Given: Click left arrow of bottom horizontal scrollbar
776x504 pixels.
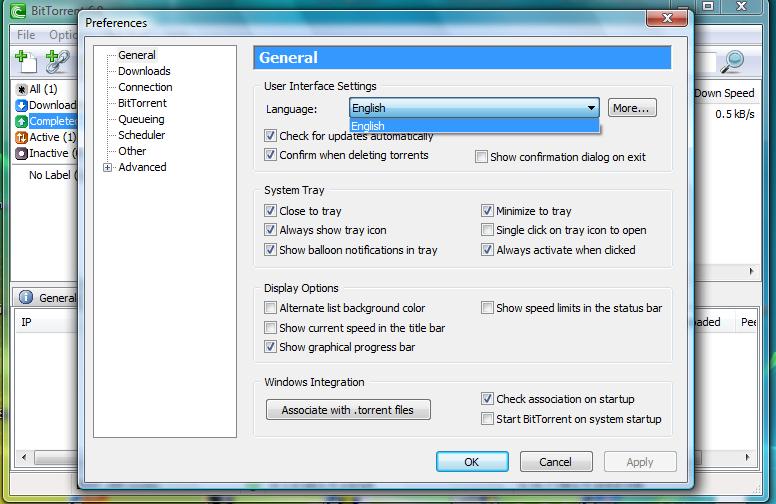Looking at the screenshot, I should pos(24,457).
